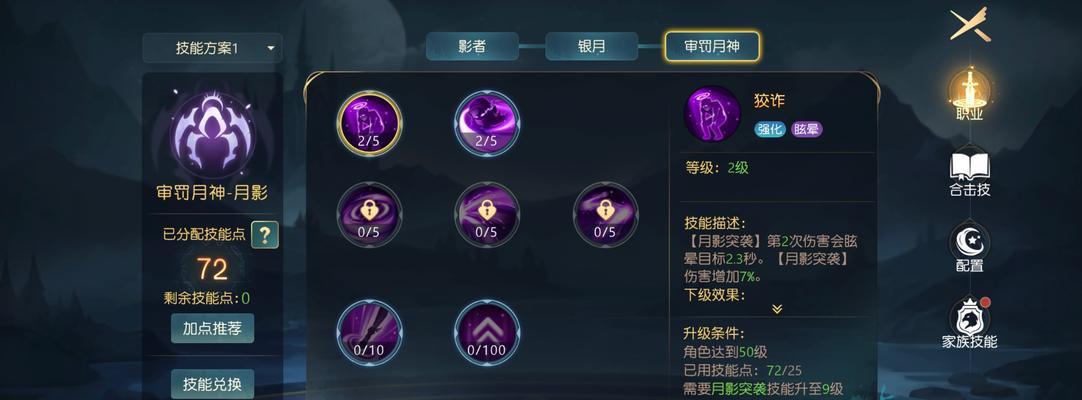
Task: Open the 技能方案1 dropdown
Action: click(213, 48)
